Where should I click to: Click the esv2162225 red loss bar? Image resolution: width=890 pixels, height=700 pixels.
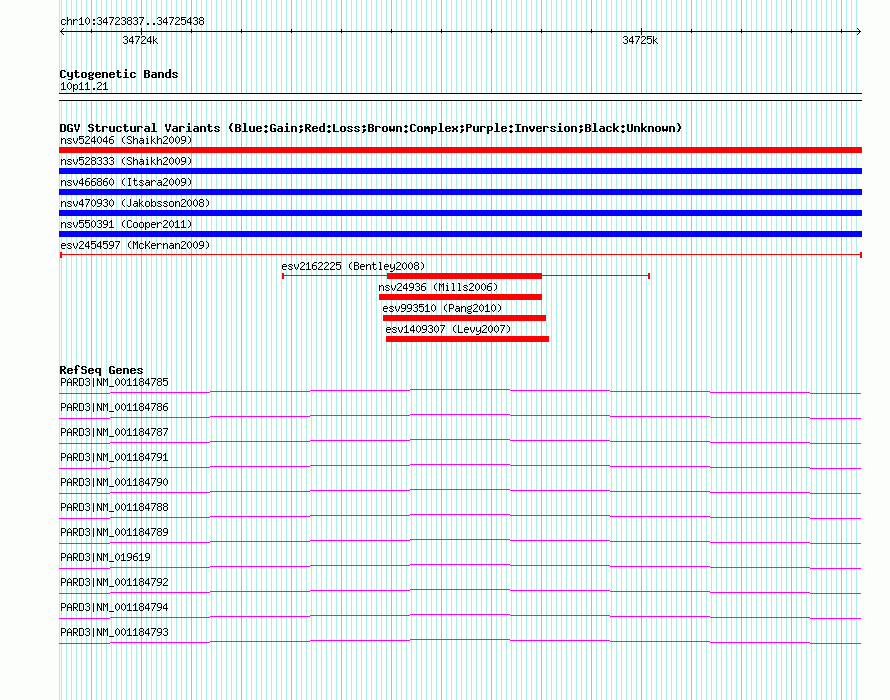[x=464, y=276]
